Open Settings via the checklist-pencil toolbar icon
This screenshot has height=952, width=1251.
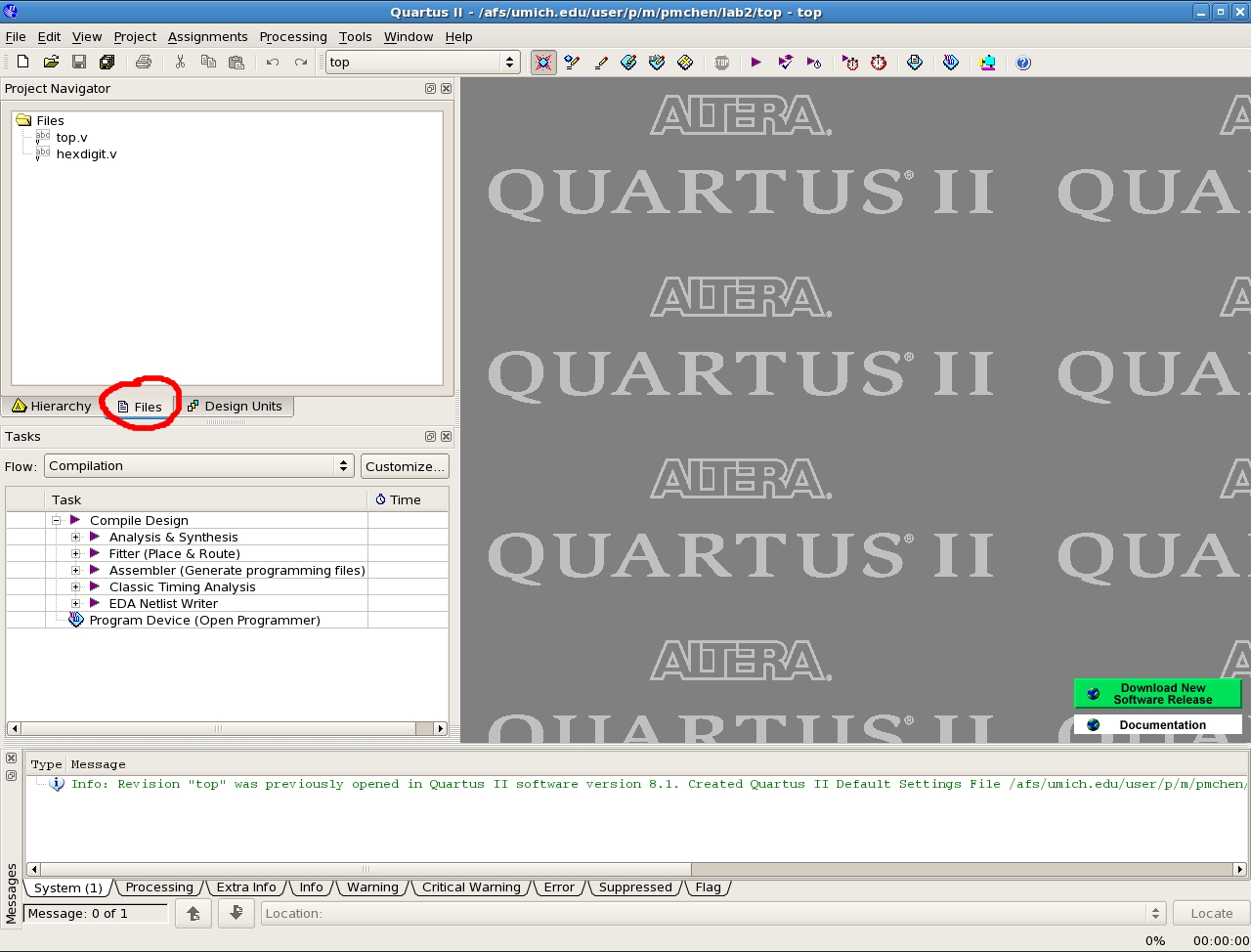click(573, 63)
